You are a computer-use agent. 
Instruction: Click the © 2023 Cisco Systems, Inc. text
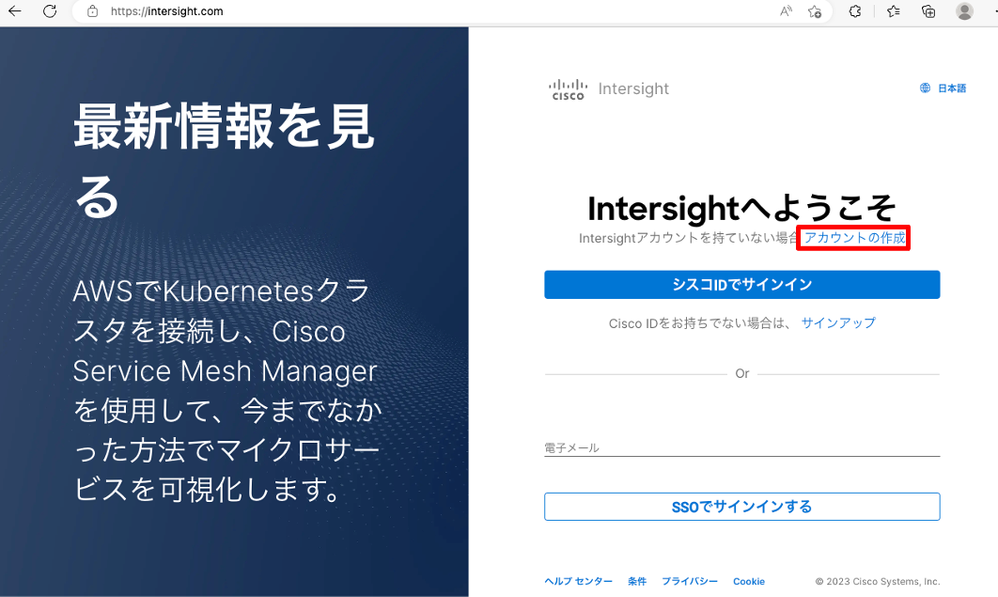tap(878, 581)
